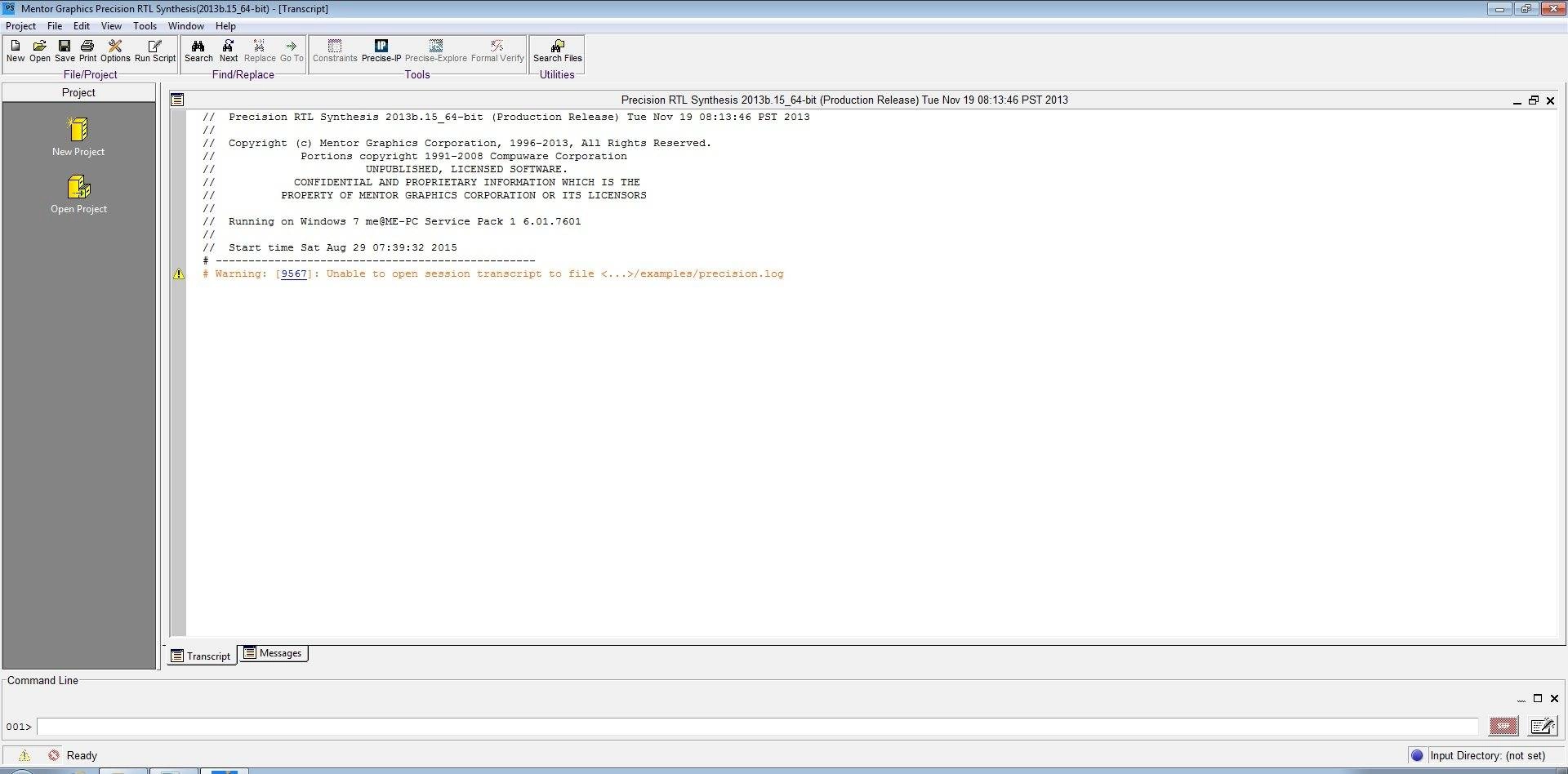The width and height of the screenshot is (1568, 774).
Task: Click the Replace toolbar icon
Action: click(260, 51)
